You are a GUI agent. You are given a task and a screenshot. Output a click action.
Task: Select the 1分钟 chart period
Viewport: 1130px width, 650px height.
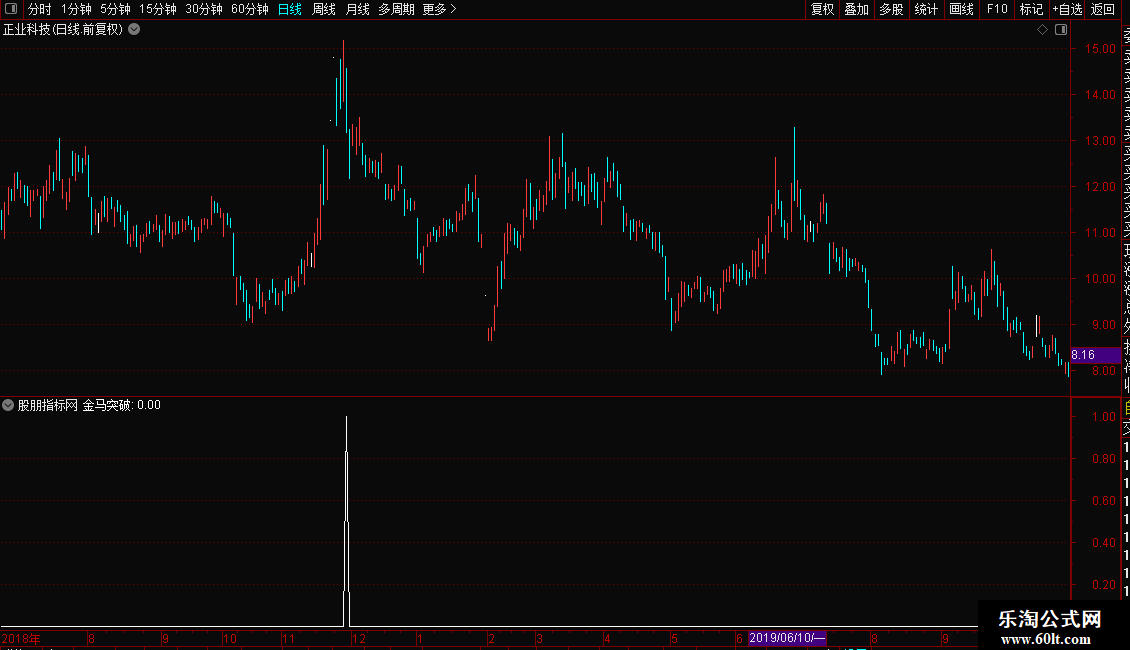pos(76,9)
